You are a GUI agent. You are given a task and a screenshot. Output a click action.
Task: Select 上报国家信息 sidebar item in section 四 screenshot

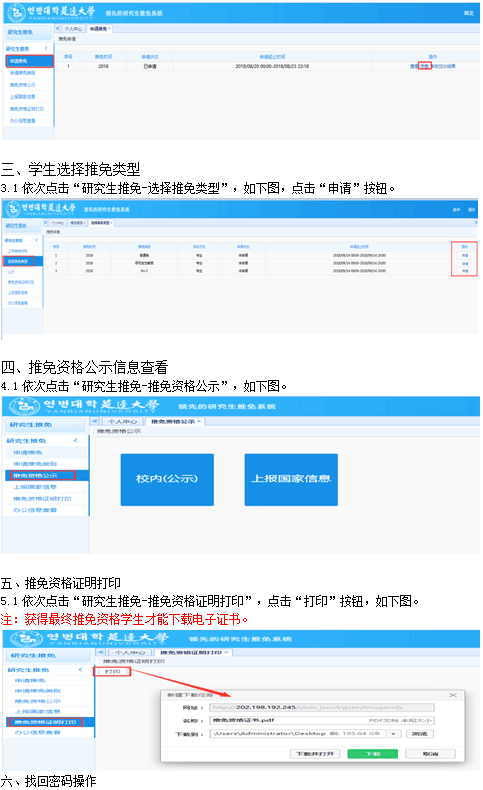(x=35, y=487)
